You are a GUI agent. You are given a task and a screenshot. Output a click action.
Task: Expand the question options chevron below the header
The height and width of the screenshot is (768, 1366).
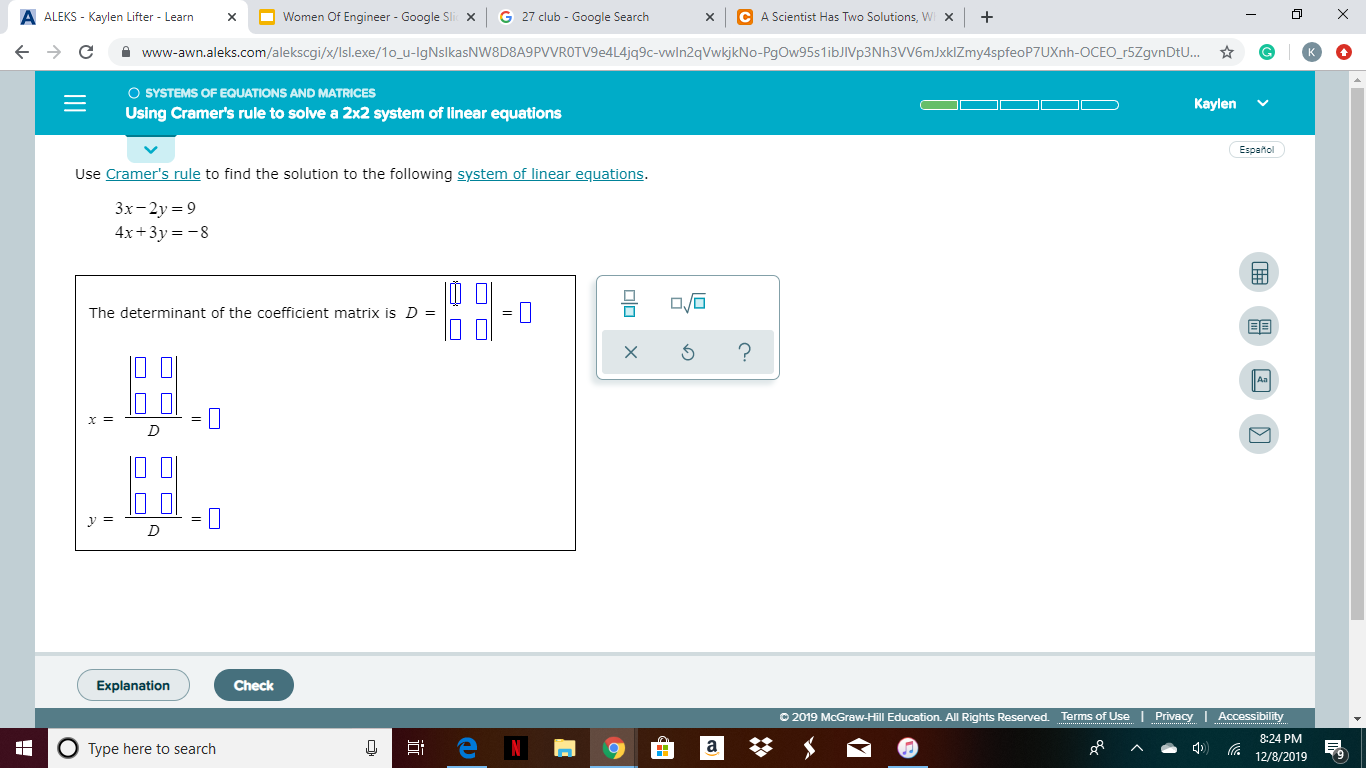coord(150,148)
